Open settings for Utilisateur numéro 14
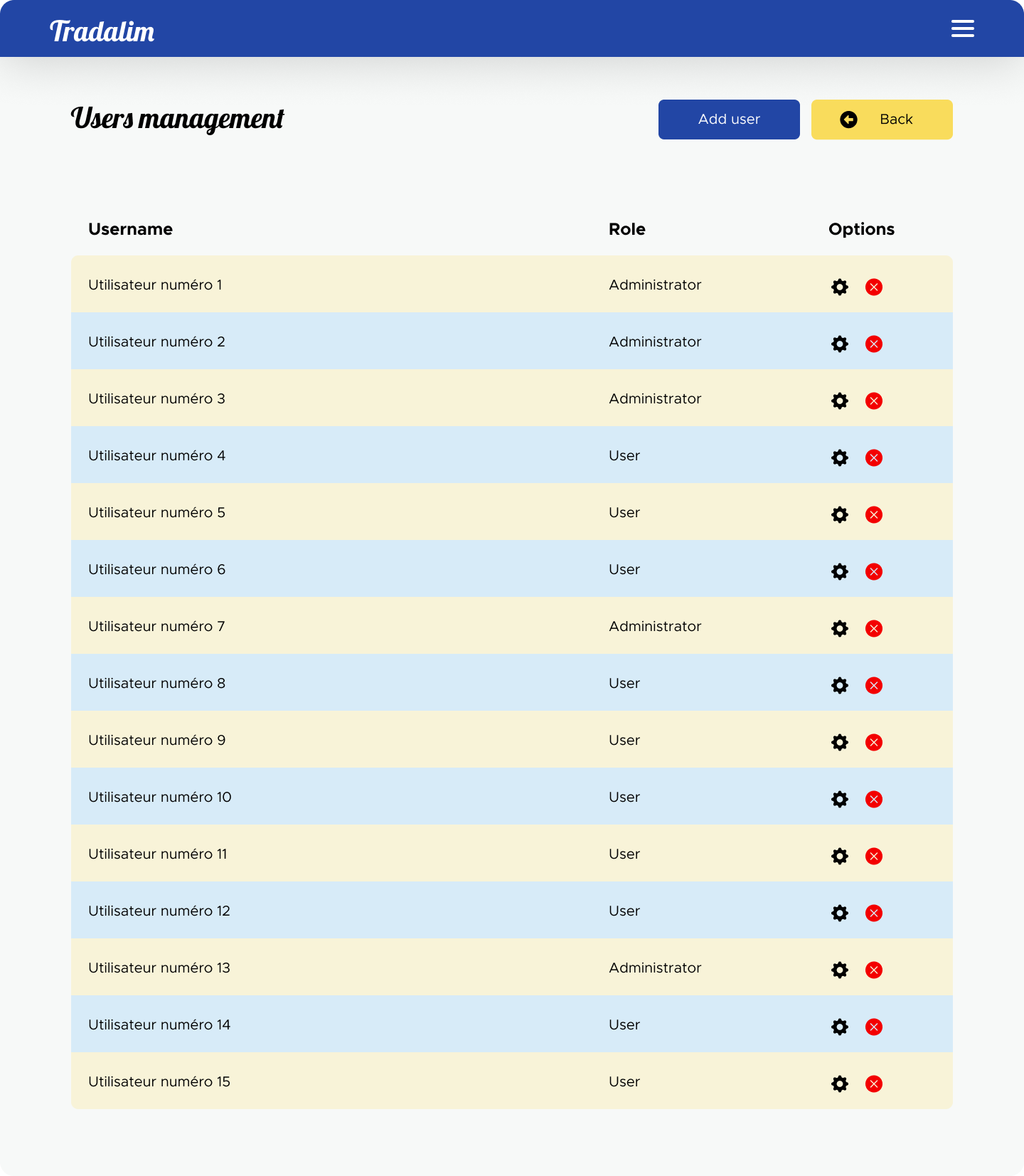The image size is (1024, 1176). pyautogui.click(x=840, y=1027)
